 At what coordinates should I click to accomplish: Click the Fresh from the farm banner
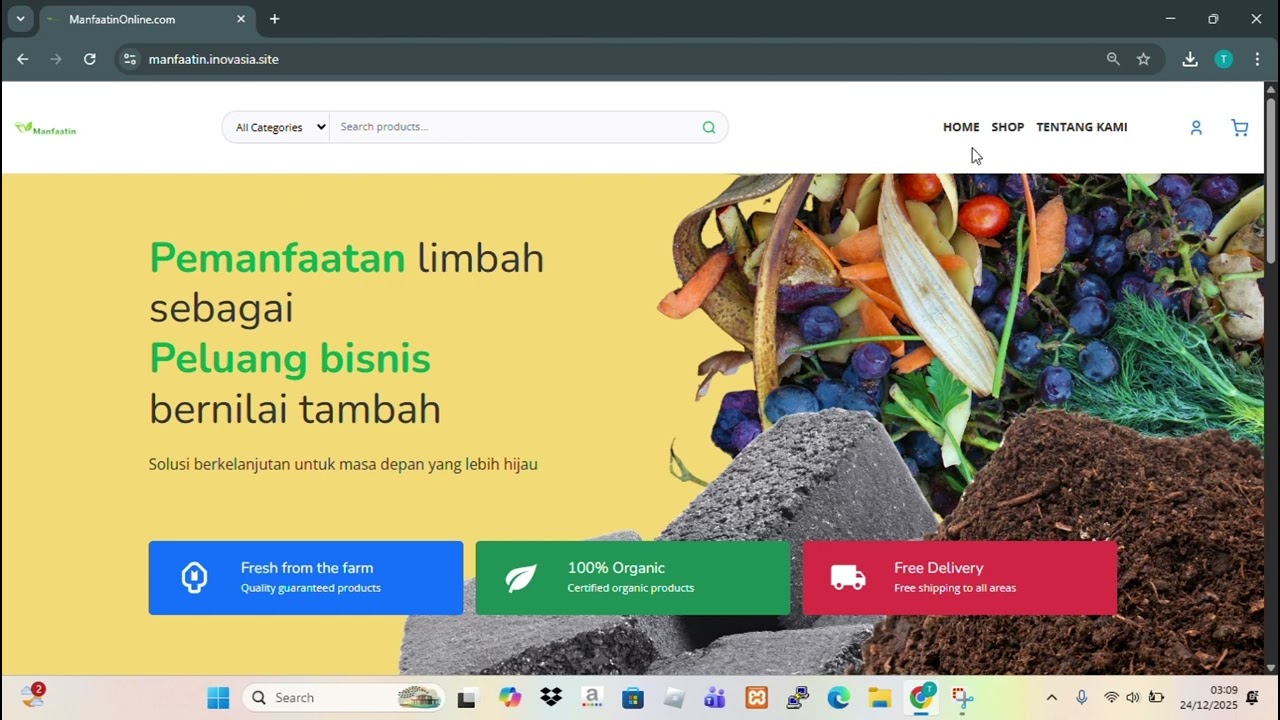tap(306, 578)
